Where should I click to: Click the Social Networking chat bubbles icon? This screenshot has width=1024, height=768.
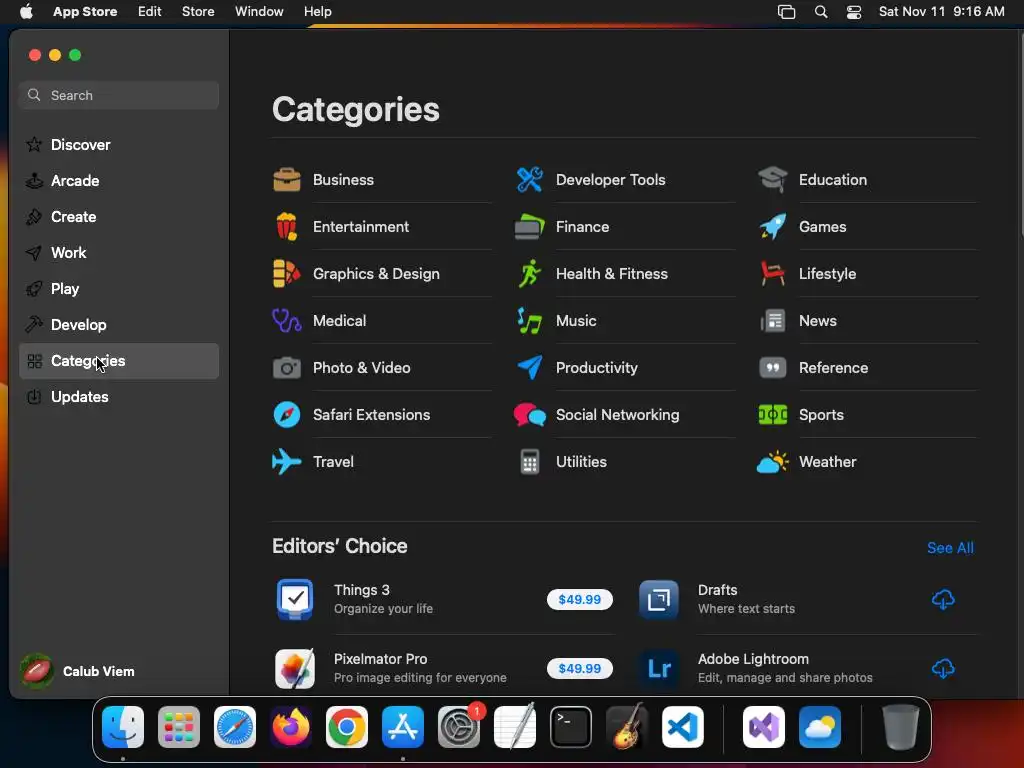pyautogui.click(x=529, y=415)
